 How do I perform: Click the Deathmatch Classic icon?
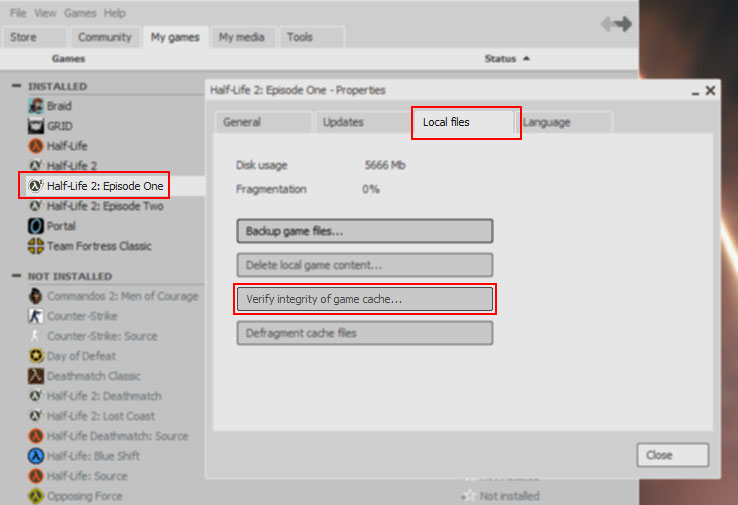(x=36, y=376)
